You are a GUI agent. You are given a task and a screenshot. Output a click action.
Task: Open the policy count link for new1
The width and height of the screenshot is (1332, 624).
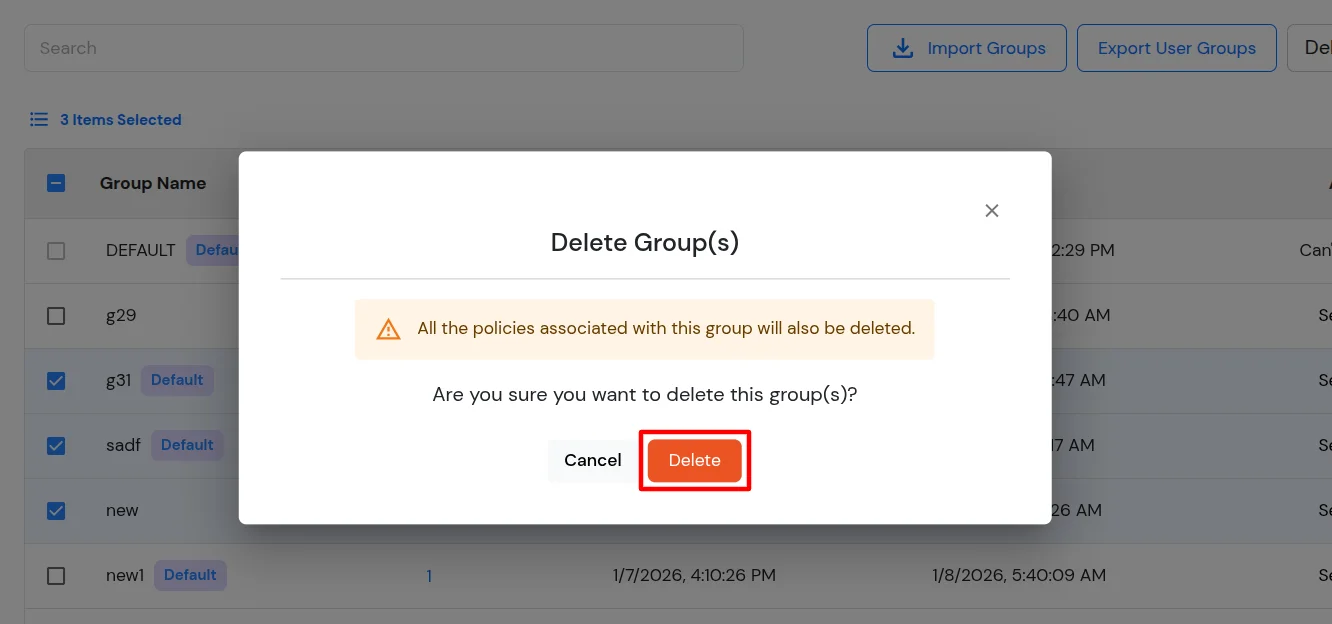(x=429, y=575)
